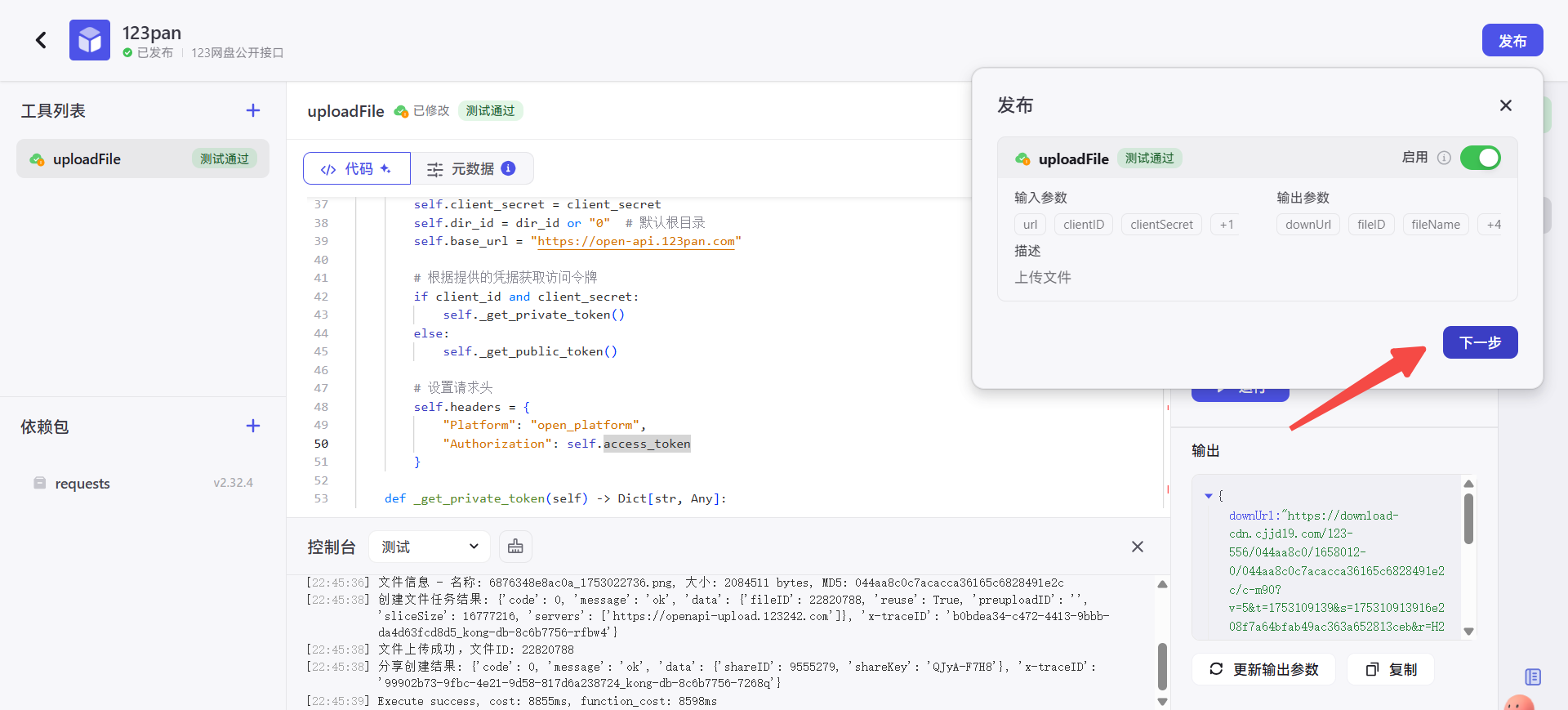1568x710 pixels.
Task: Click the 上传文件 description text
Action: [1043, 277]
